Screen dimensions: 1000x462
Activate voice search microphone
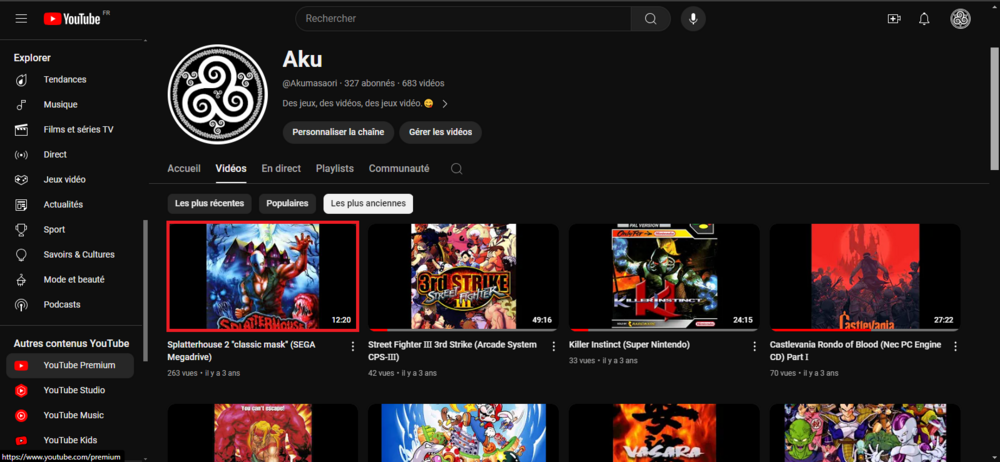692,19
